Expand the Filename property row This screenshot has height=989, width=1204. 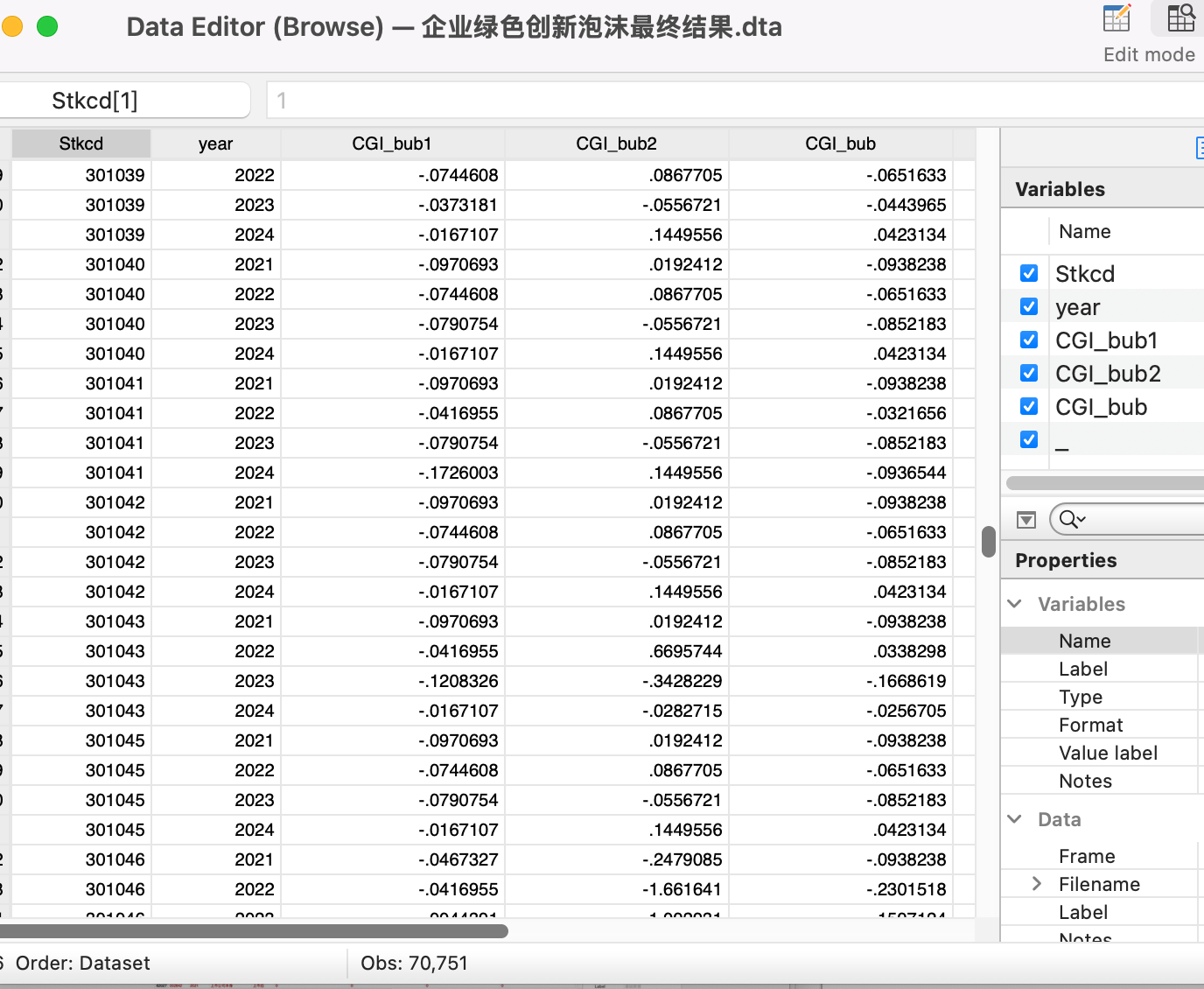[1037, 884]
